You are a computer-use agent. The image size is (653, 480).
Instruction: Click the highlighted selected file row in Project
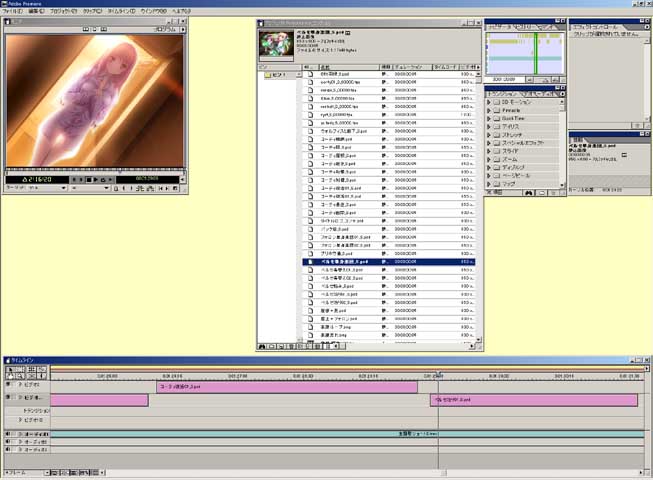tap(389, 262)
